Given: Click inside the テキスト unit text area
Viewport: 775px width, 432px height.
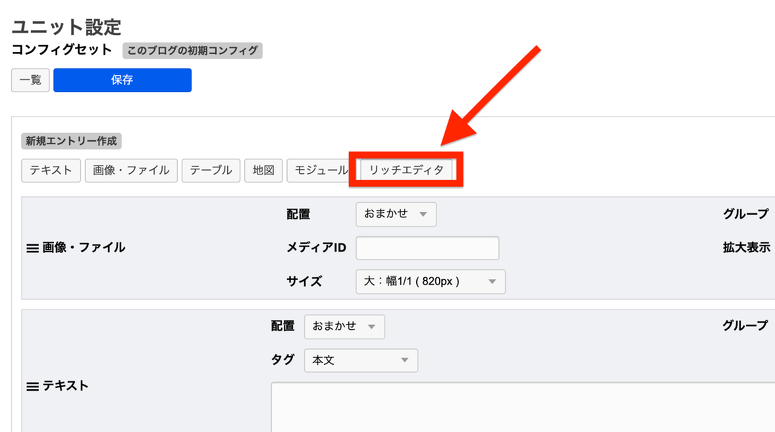Looking at the screenshot, I should [x=520, y=405].
